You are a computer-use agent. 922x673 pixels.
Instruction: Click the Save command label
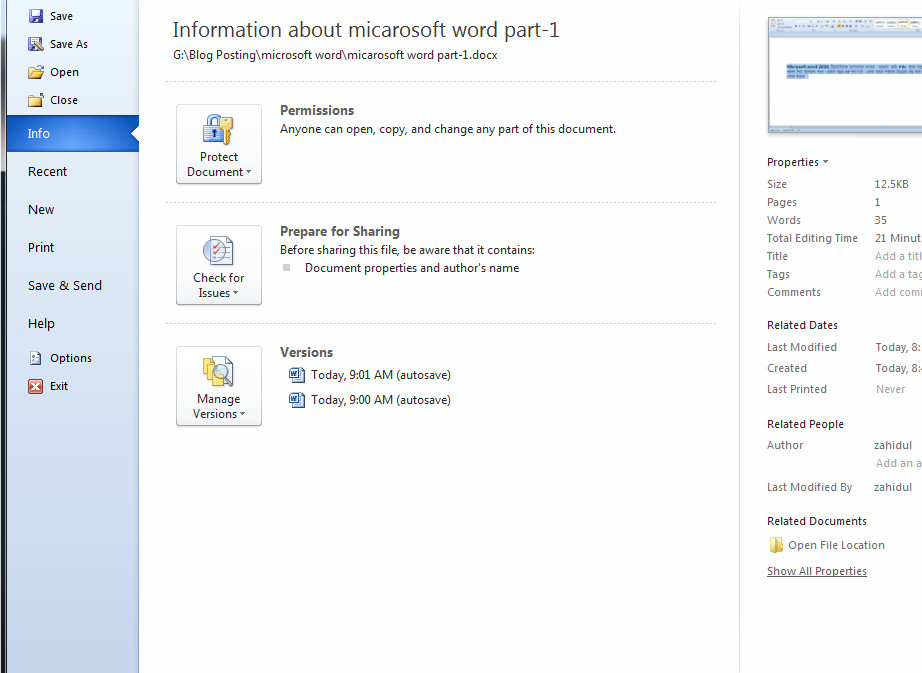61,16
